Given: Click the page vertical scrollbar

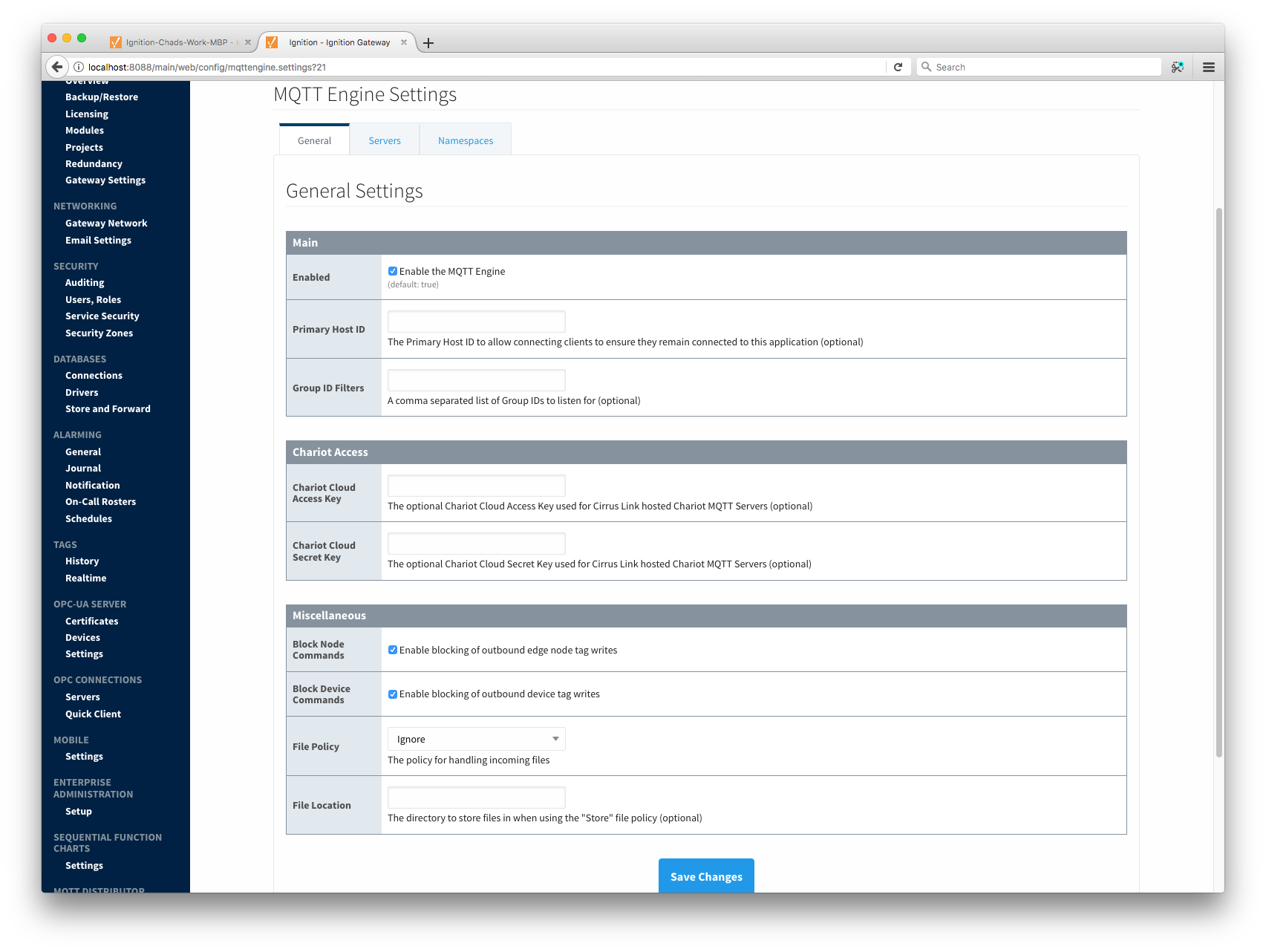Looking at the screenshot, I should 1219,483.
